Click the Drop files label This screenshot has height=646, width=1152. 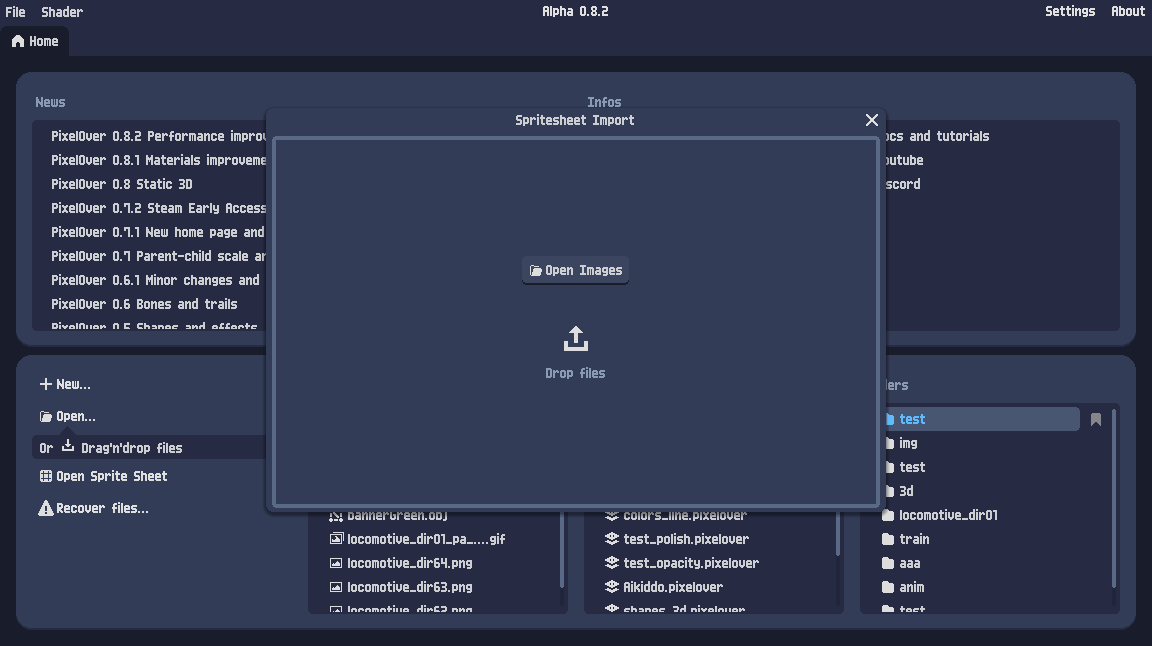(575, 373)
